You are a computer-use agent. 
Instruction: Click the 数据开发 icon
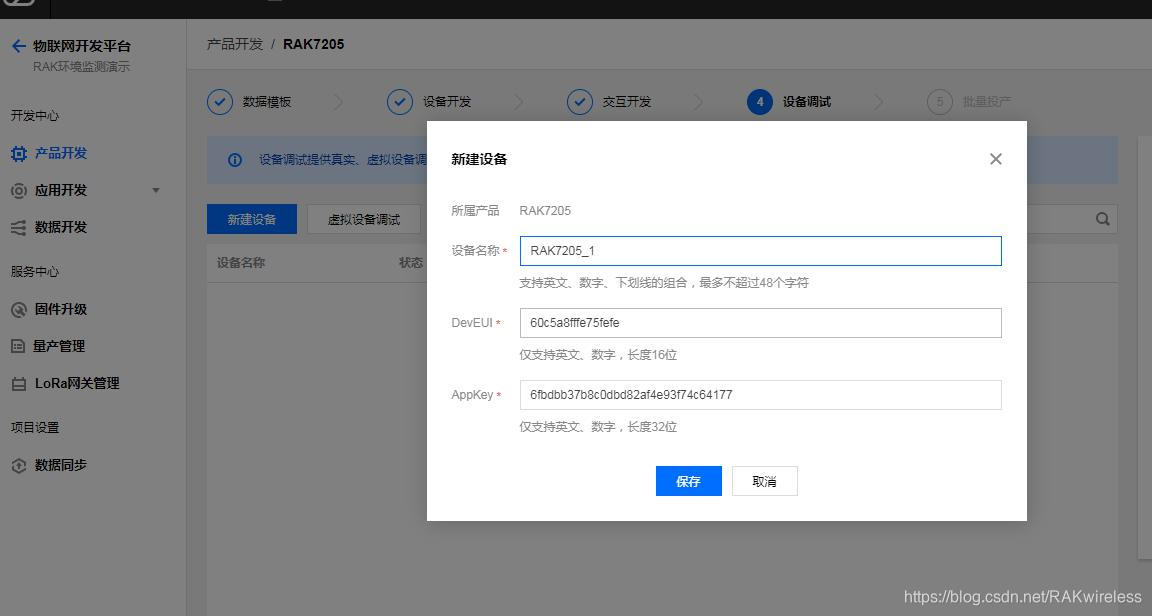point(18,228)
